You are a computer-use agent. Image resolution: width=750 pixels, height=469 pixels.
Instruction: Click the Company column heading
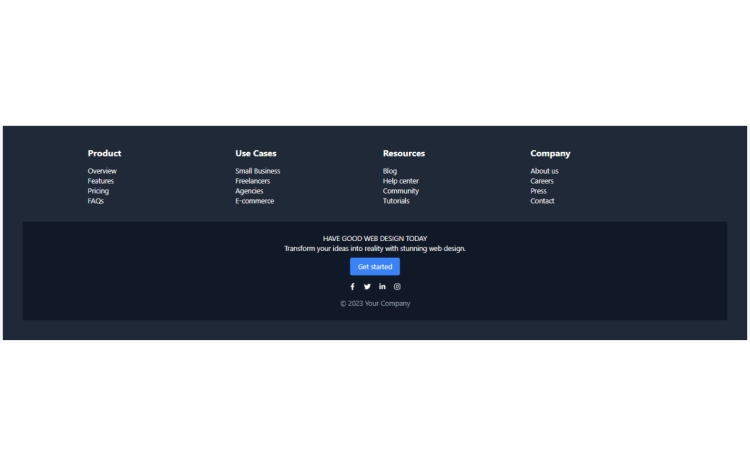550,153
